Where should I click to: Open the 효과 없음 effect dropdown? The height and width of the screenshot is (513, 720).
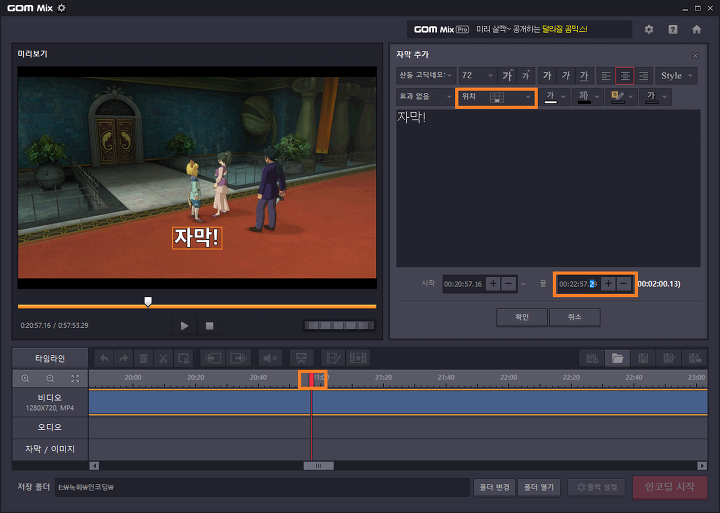pos(426,96)
